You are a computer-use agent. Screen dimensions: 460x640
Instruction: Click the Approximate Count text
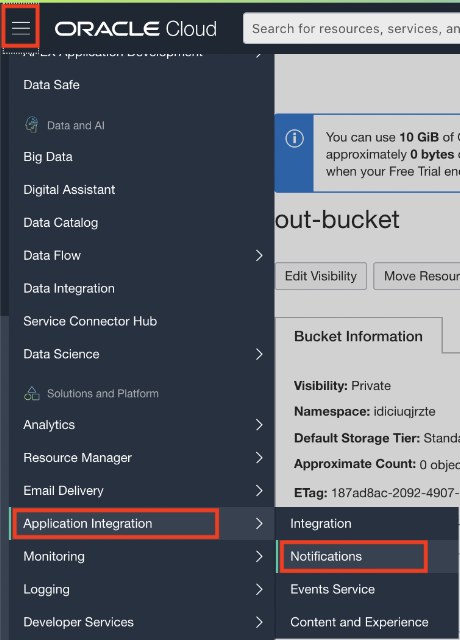coord(376,464)
